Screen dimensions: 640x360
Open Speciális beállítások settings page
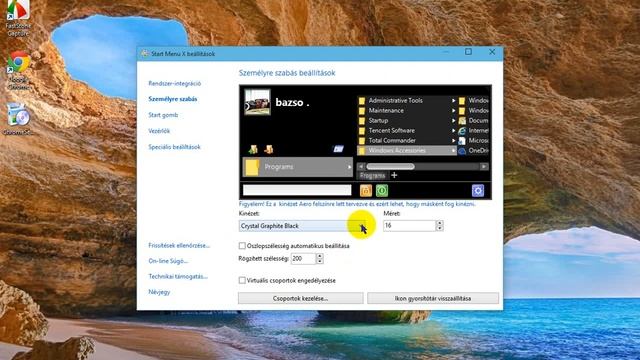(x=174, y=147)
